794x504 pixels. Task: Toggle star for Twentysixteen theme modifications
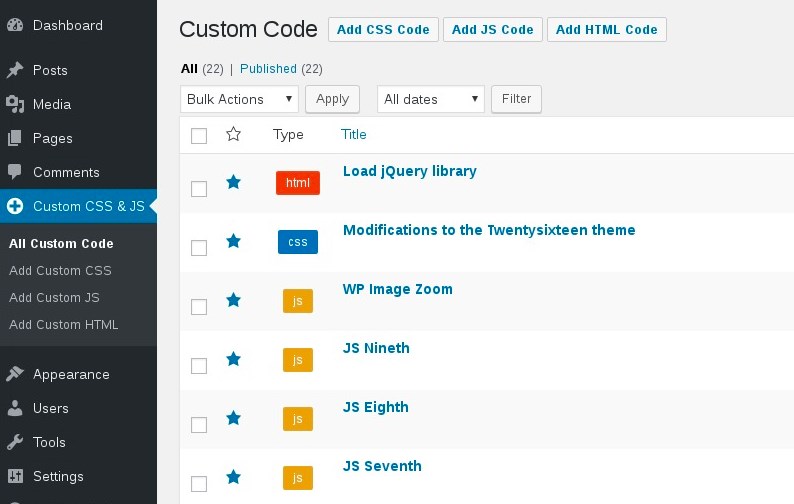click(233, 241)
